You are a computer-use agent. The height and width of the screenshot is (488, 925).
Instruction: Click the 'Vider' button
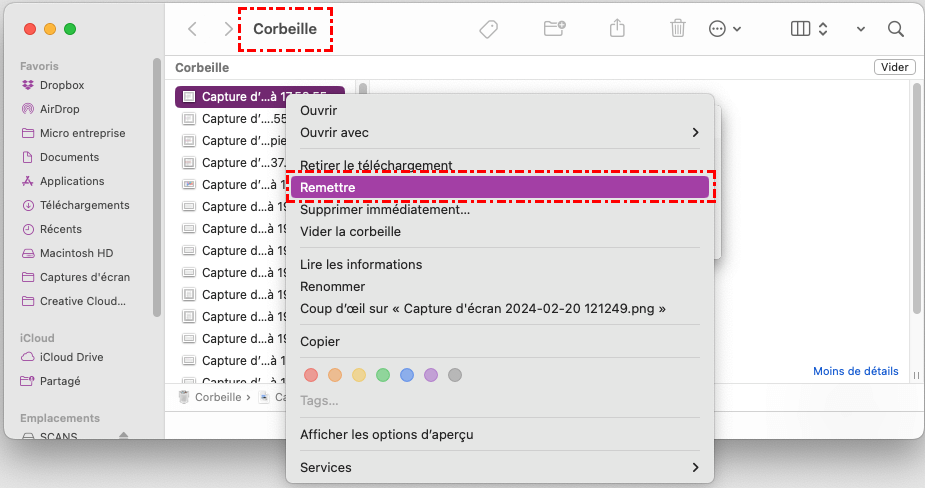895,67
